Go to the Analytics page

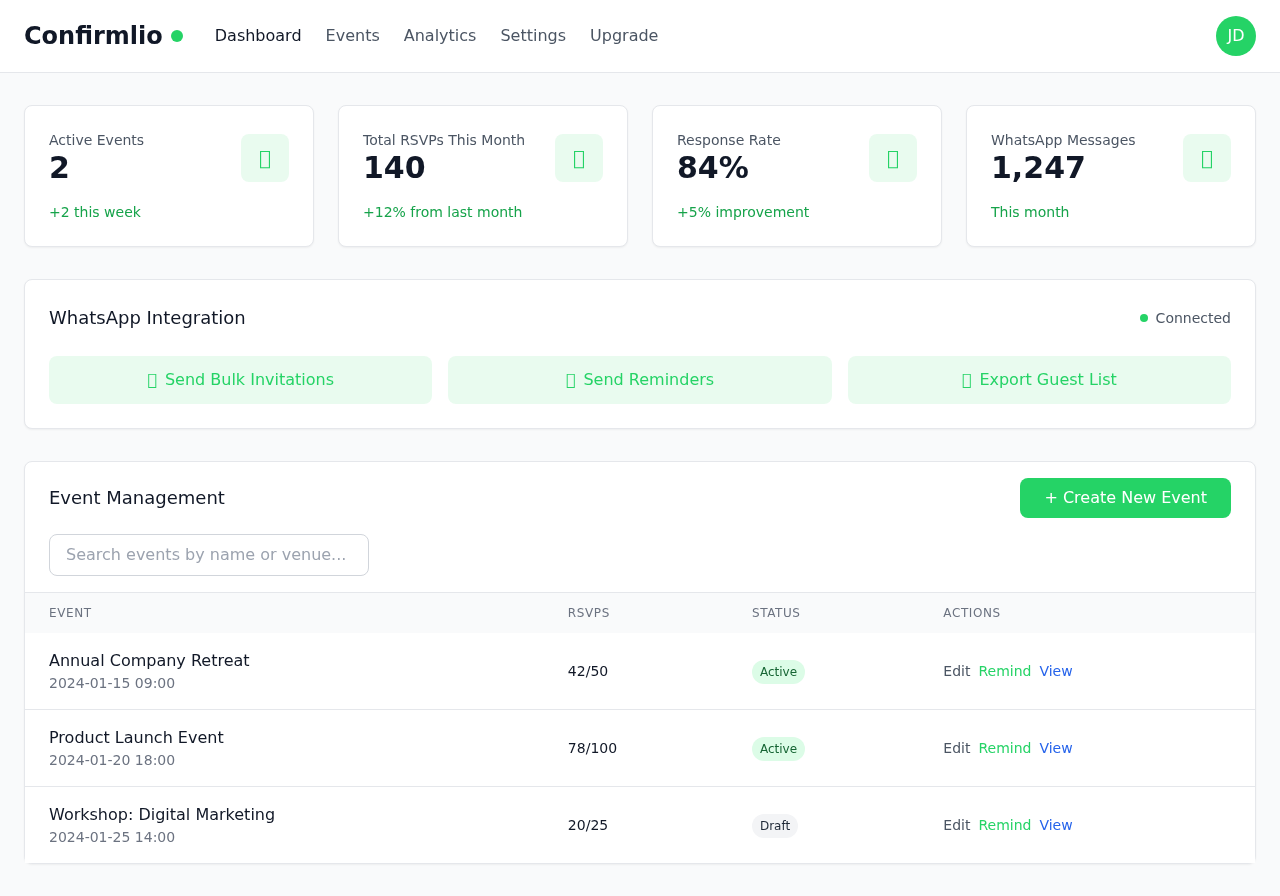pyautogui.click(x=440, y=36)
